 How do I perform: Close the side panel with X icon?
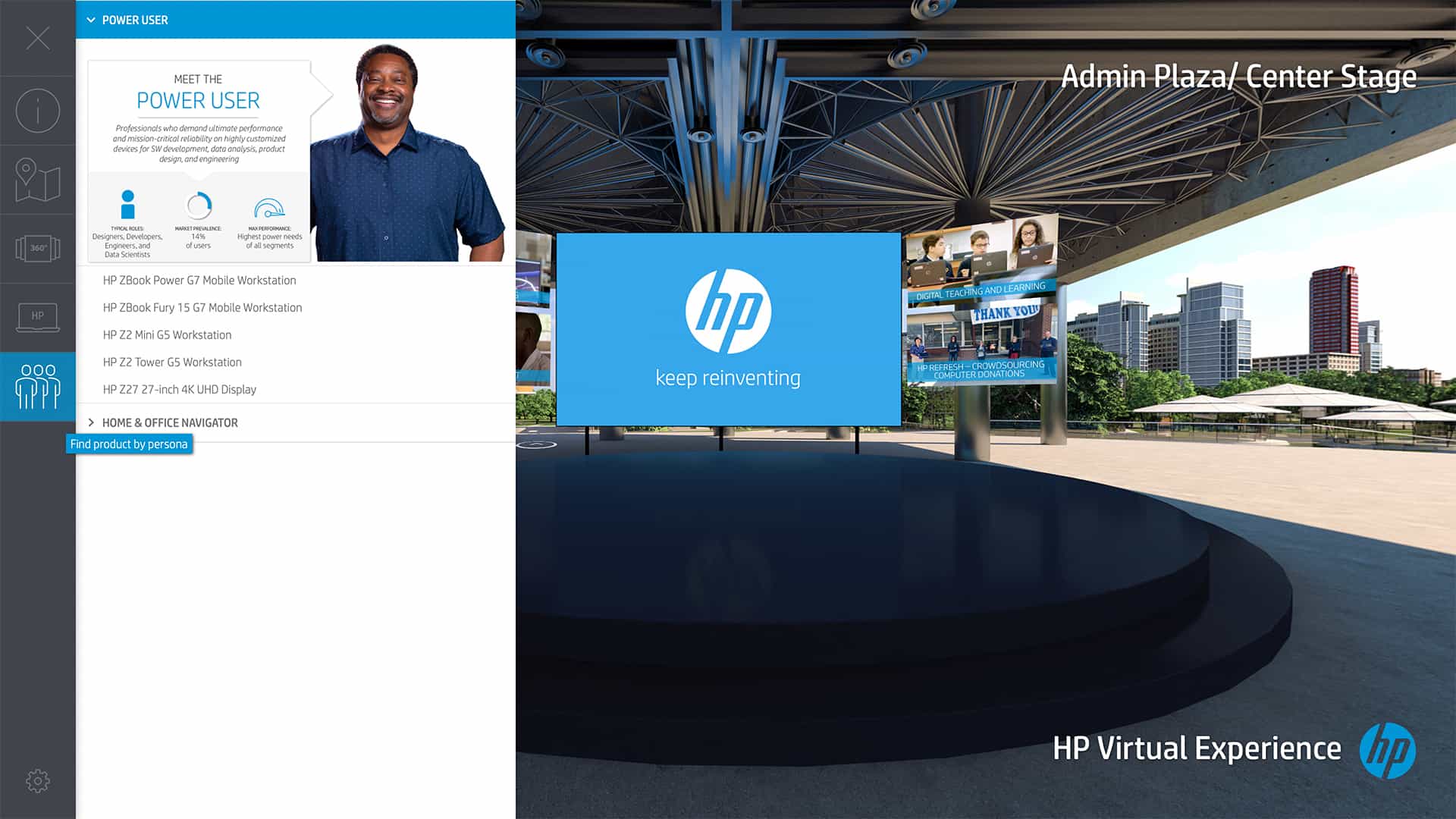click(x=38, y=38)
